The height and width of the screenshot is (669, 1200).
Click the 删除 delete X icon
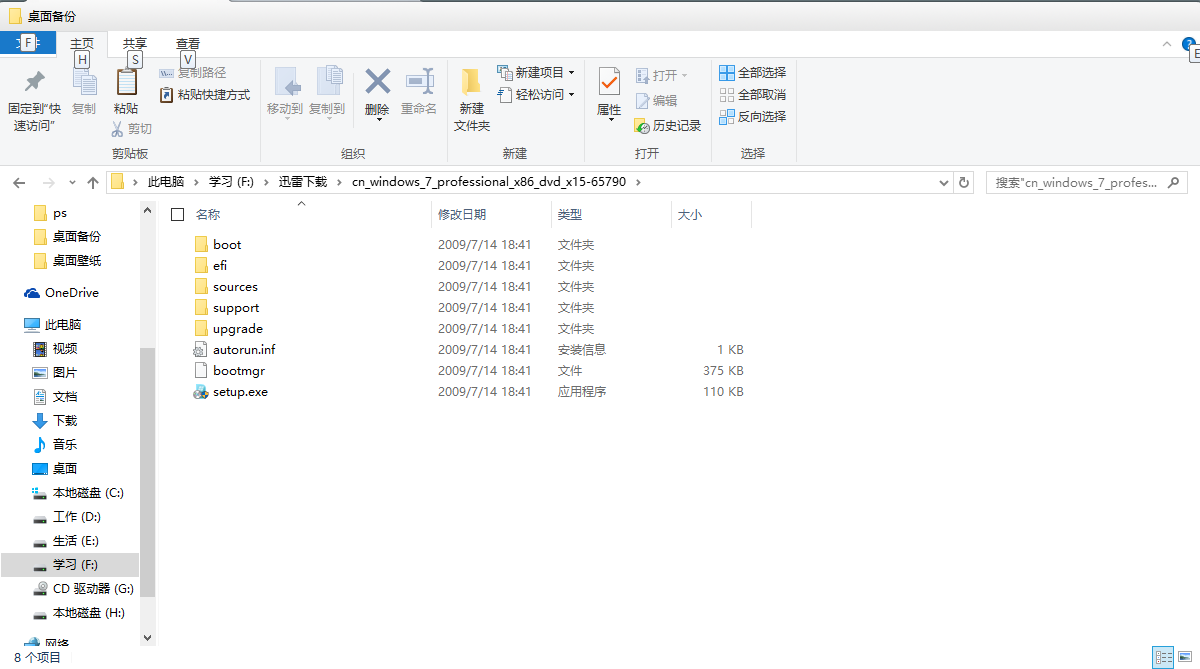pos(377,81)
